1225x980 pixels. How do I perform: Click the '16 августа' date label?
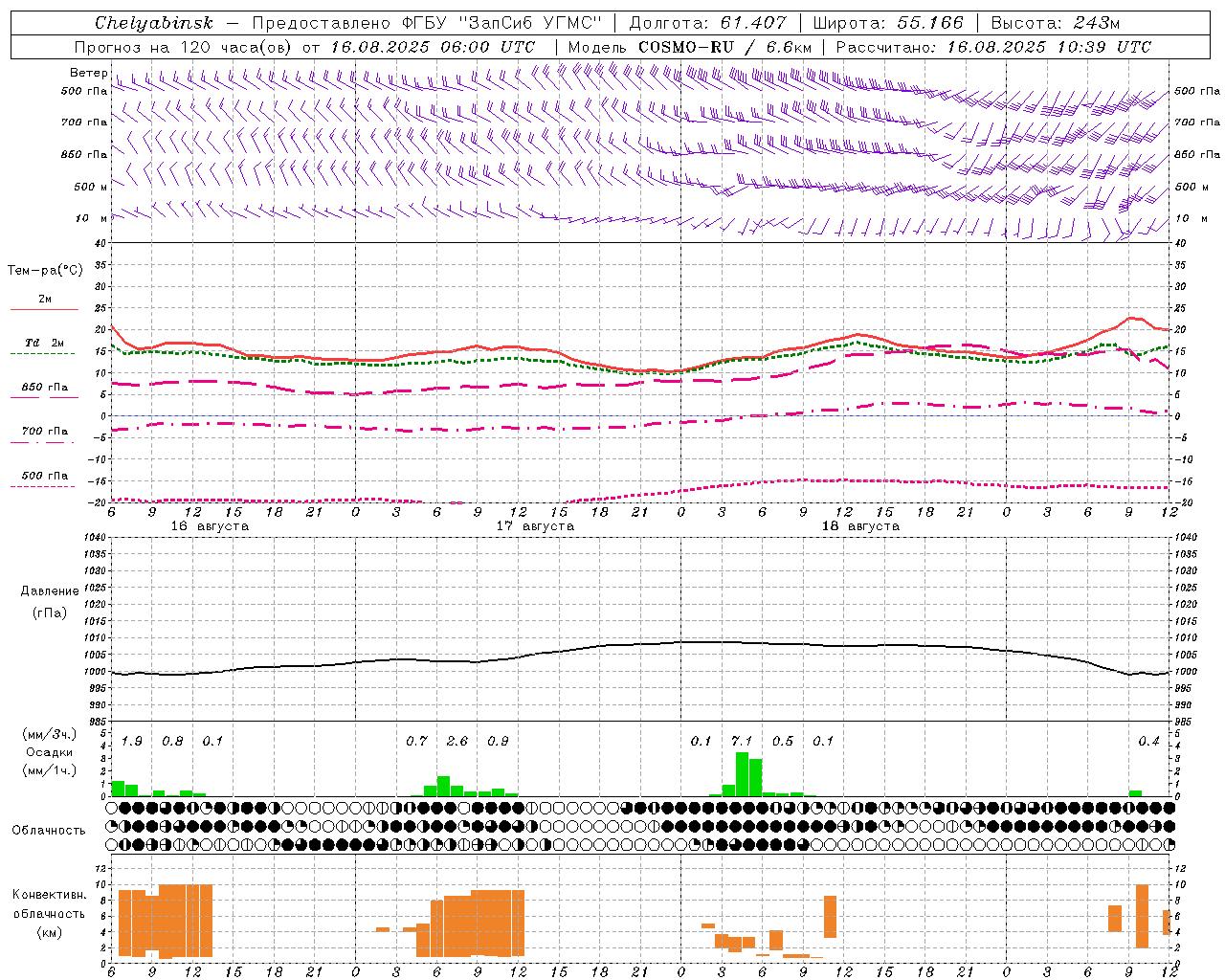click(x=210, y=526)
